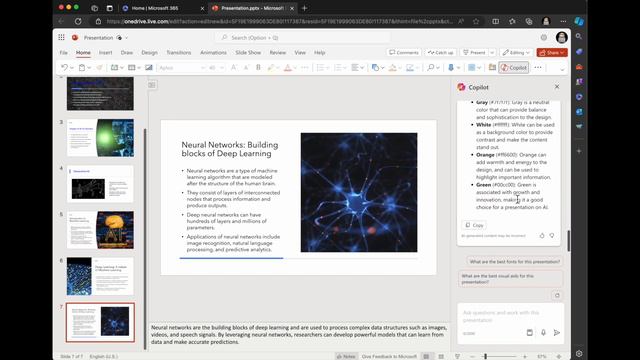Open the font color dropdown

pos(295,68)
